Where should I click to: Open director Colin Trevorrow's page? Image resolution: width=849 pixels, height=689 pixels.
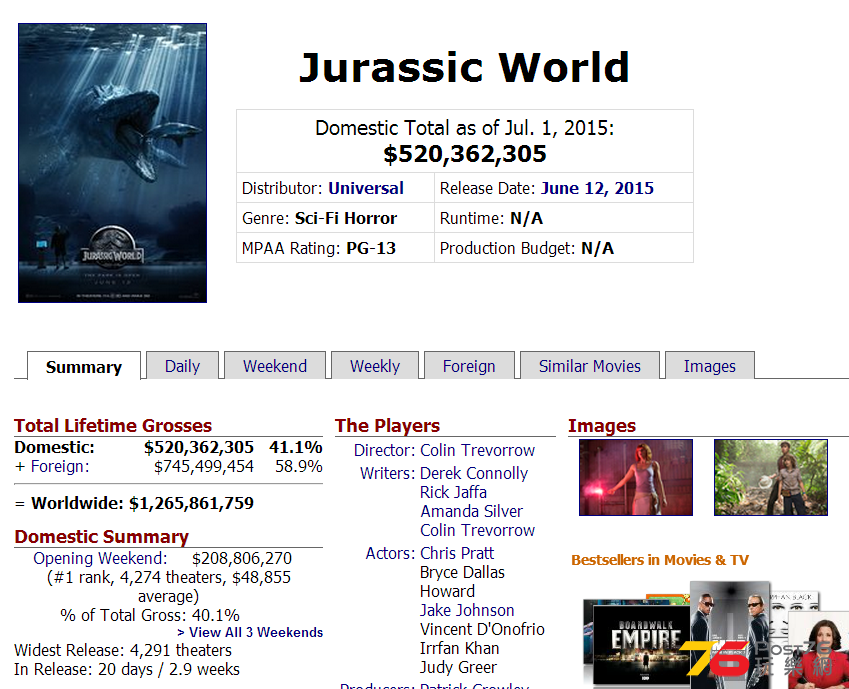click(478, 450)
